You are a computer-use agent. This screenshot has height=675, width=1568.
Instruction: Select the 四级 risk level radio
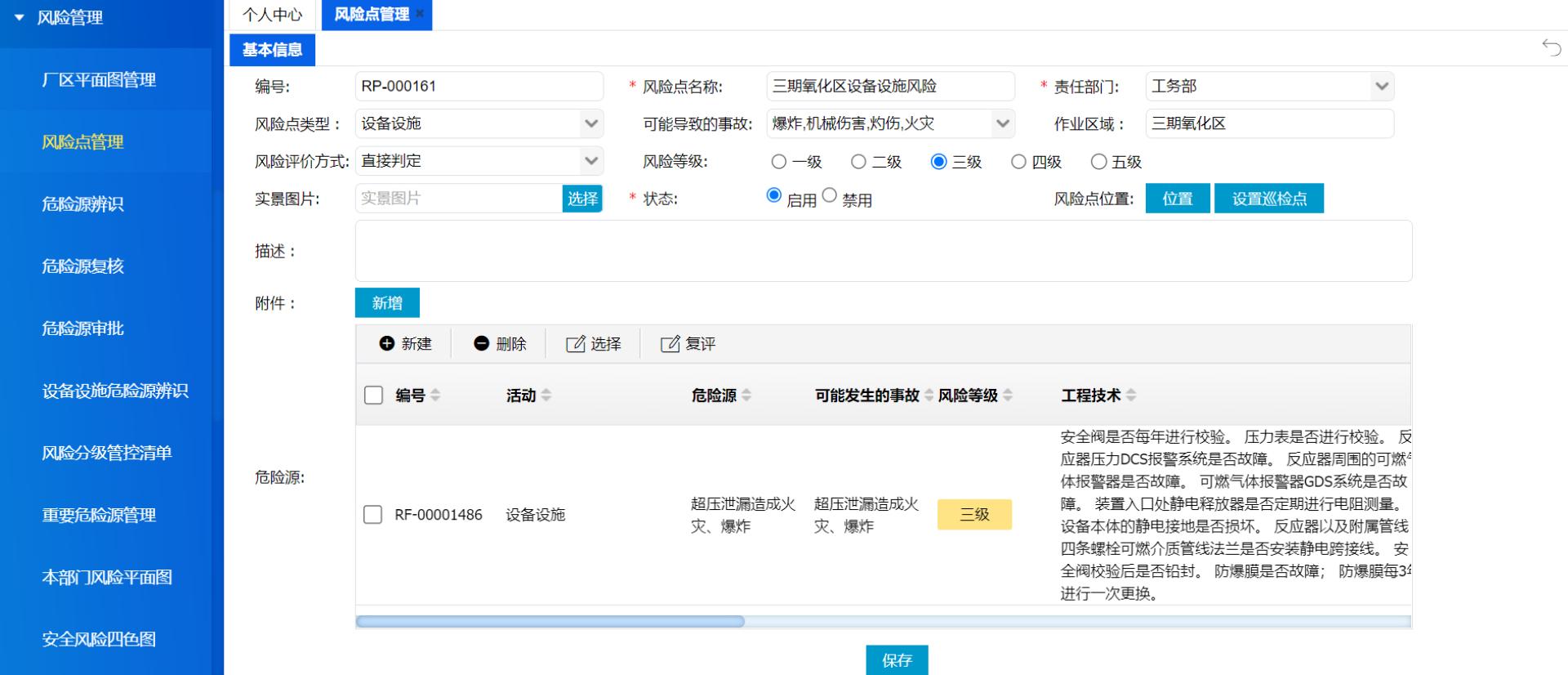pos(1018,162)
